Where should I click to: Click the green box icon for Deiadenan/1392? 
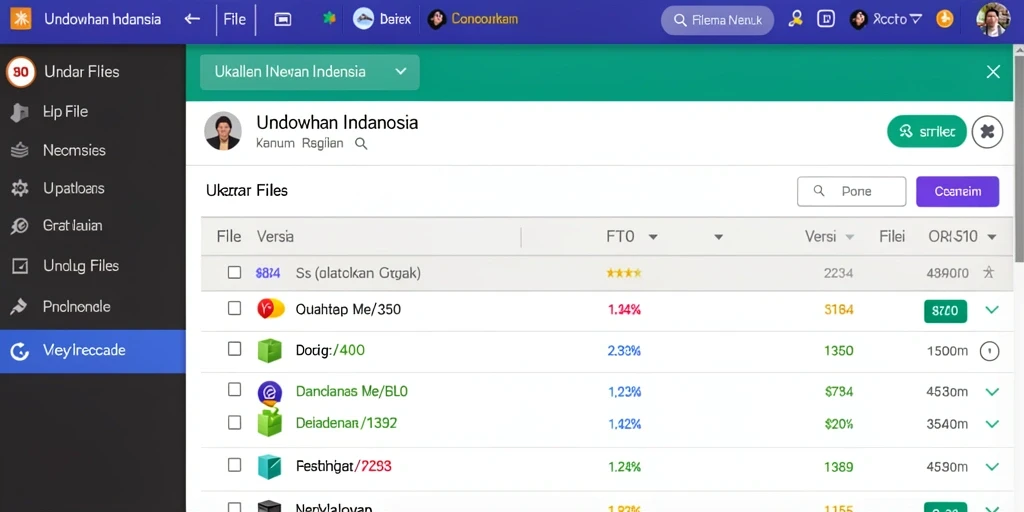coord(269,422)
